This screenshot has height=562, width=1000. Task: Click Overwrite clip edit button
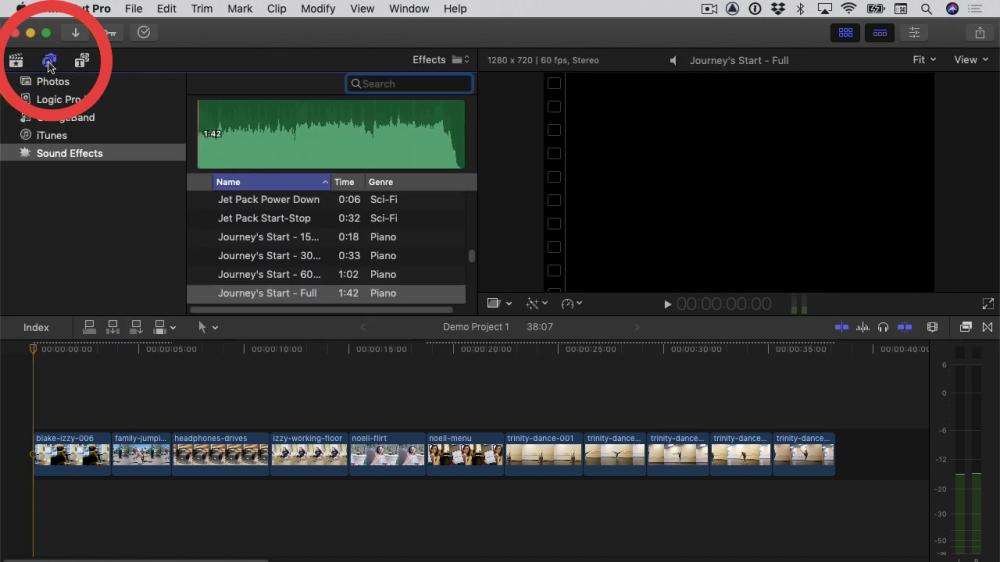(159, 327)
